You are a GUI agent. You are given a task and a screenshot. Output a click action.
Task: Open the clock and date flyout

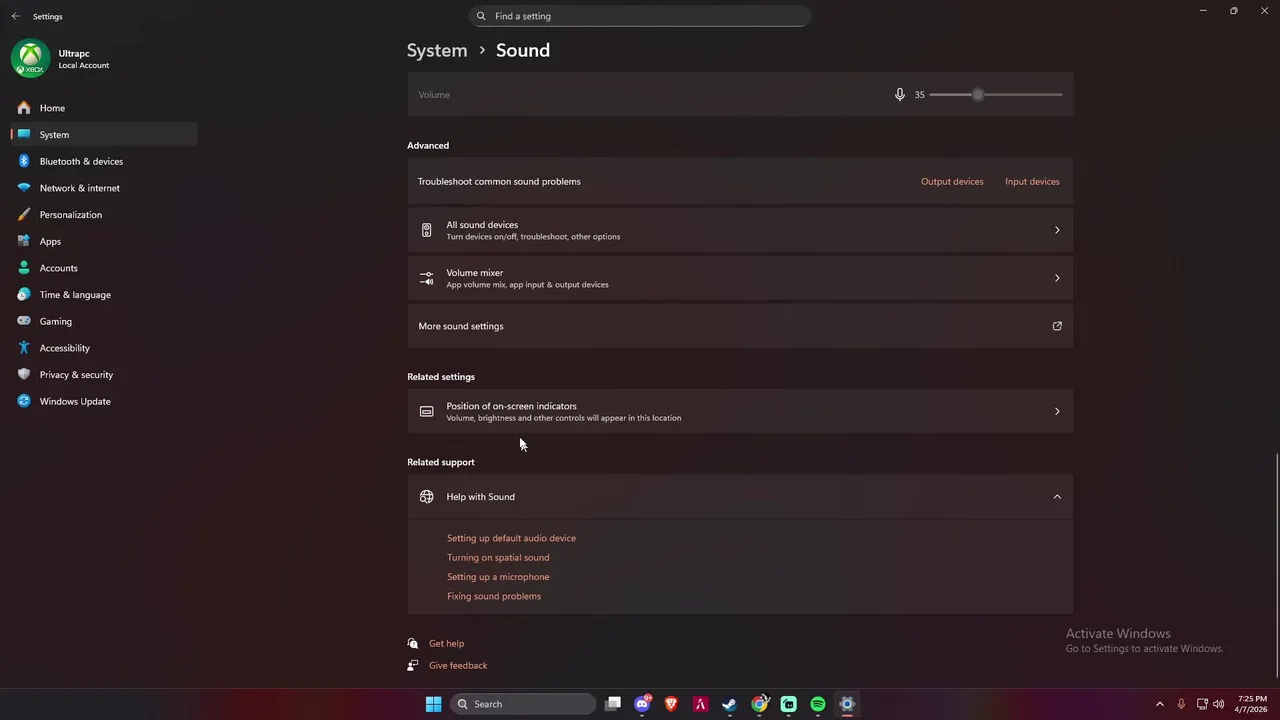point(1252,704)
